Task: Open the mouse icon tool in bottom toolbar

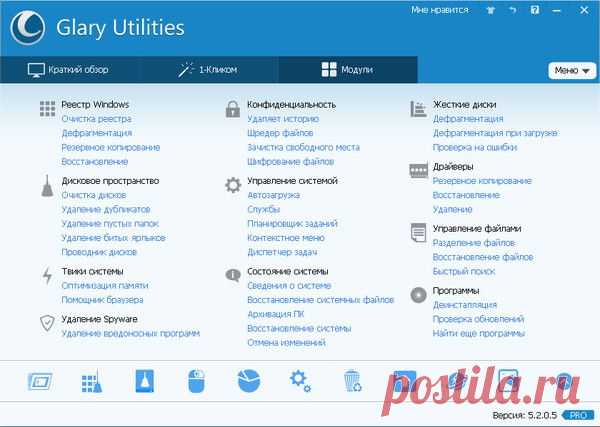Action: (x=197, y=381)
